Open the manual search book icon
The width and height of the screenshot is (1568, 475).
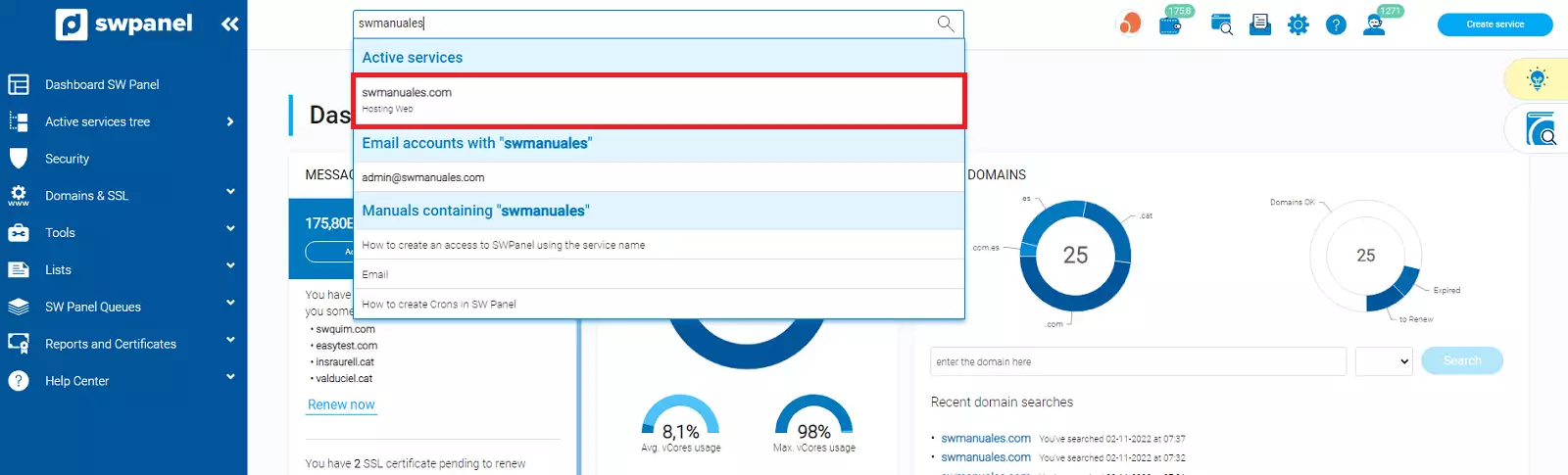1541,129
